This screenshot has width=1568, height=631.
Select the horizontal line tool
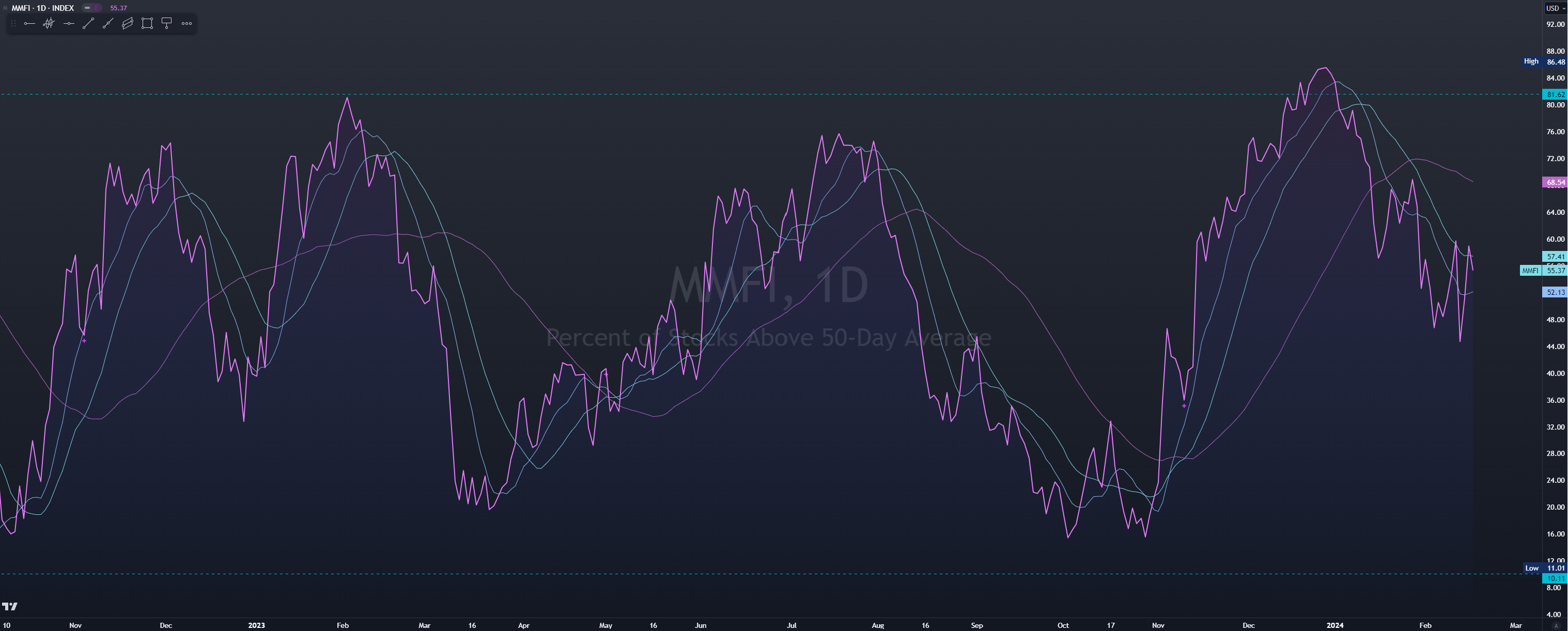pyautogui.click(x=69, y=24)
